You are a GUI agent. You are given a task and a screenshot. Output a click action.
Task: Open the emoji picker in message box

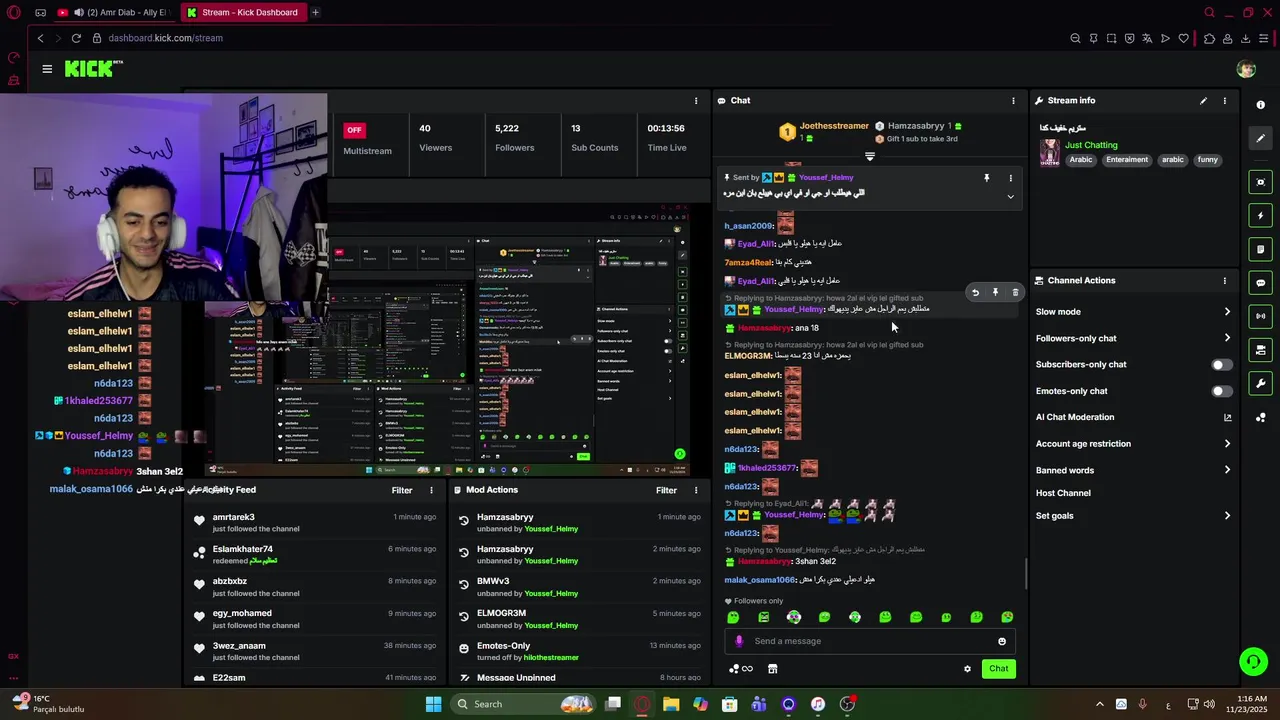click(1002, 641)
